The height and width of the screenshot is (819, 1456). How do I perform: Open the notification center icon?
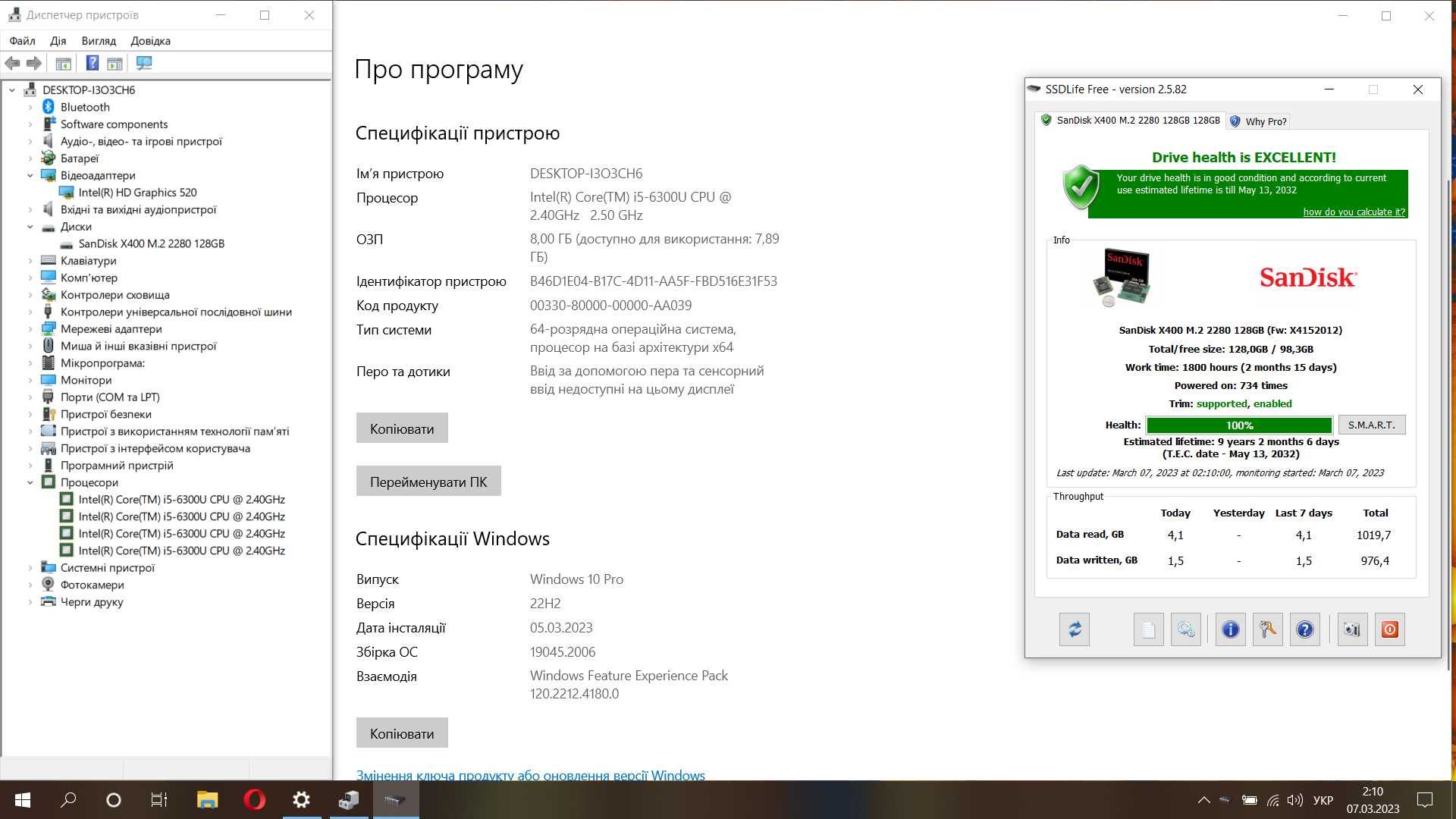pyautogui.click(x=1425, y=800)
